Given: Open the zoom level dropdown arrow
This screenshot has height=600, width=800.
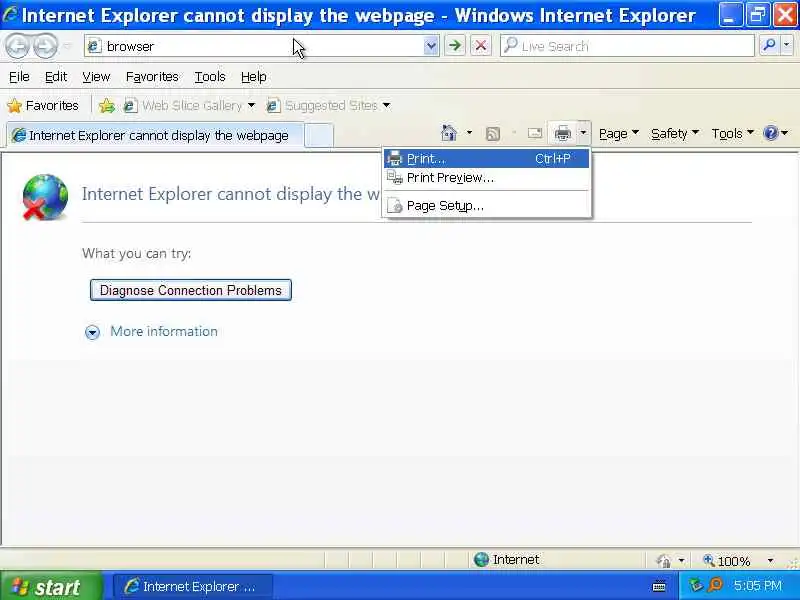Looking at the screenshot, I should (770, 561).
